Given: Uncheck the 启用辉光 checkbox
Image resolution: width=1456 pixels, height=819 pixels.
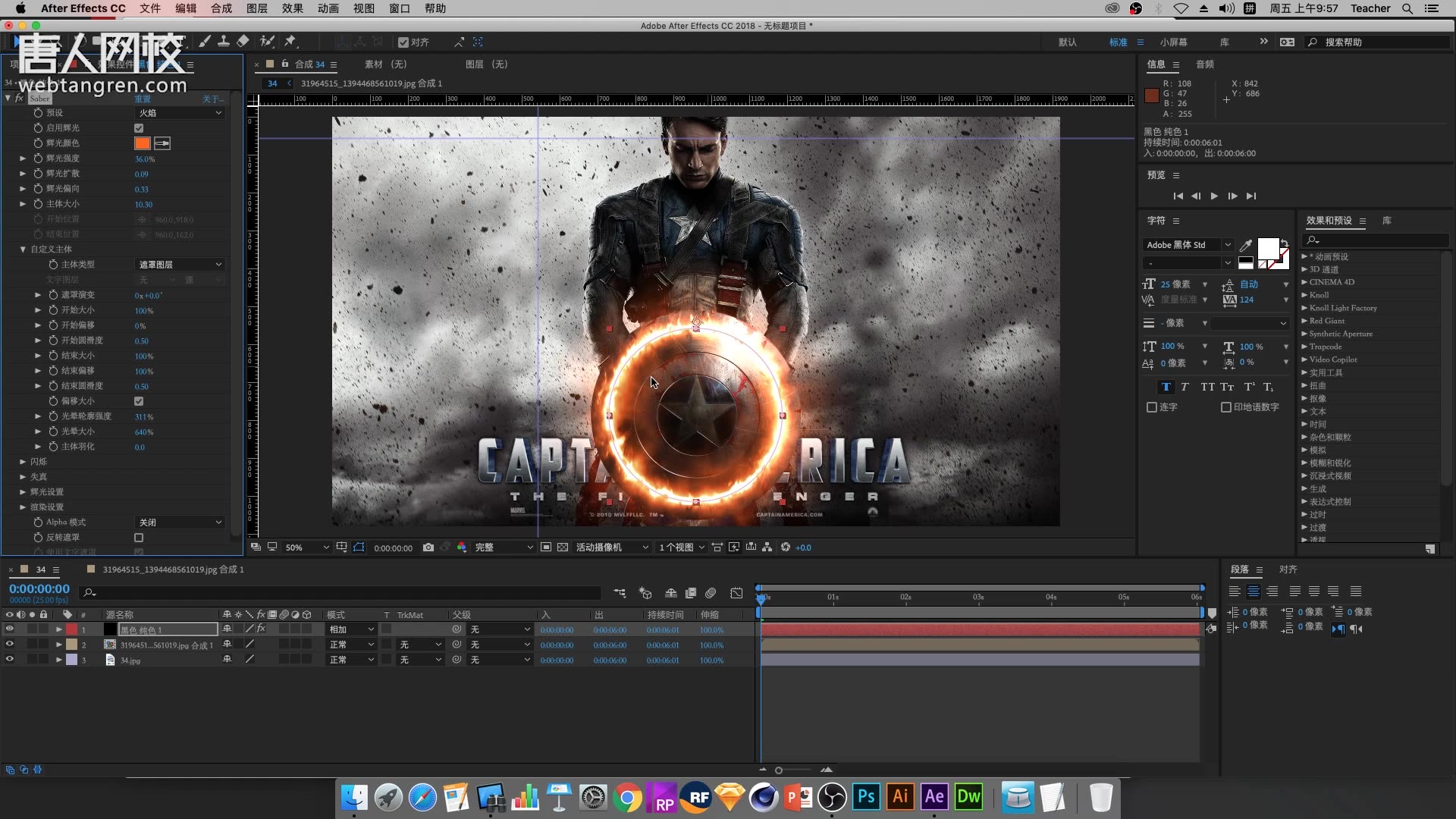Looking at the screenshot, I should pos(139,128).
